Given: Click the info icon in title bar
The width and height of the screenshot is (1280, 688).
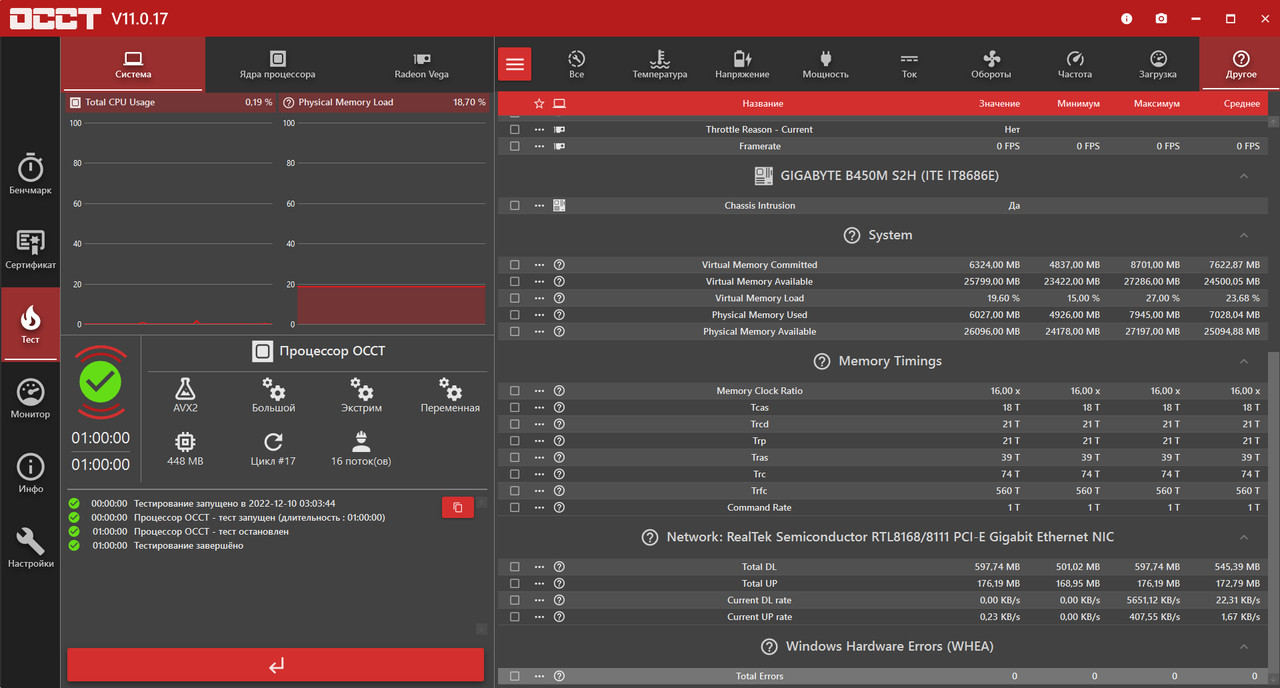Looking at the screenshot, I should click(x=1127, y=18).
